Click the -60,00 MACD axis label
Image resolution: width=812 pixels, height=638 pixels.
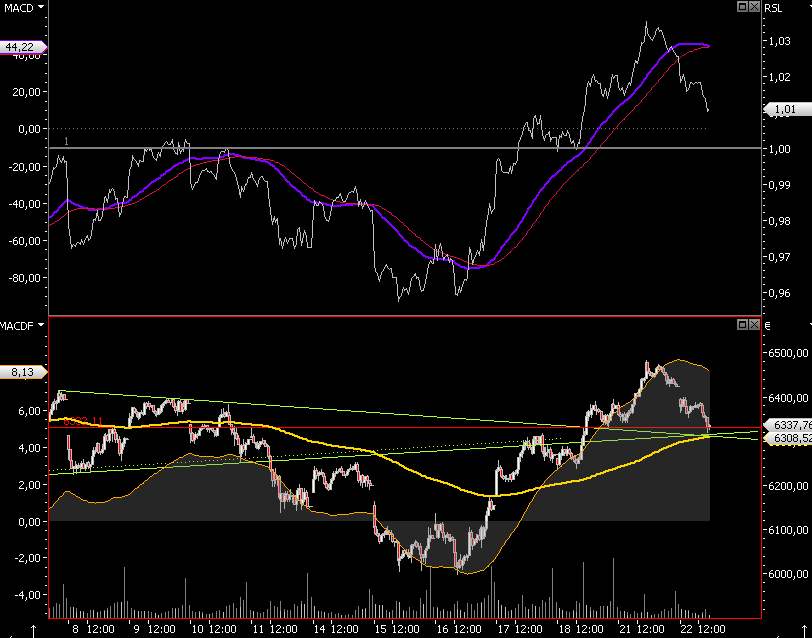click(x=25, y=241)
